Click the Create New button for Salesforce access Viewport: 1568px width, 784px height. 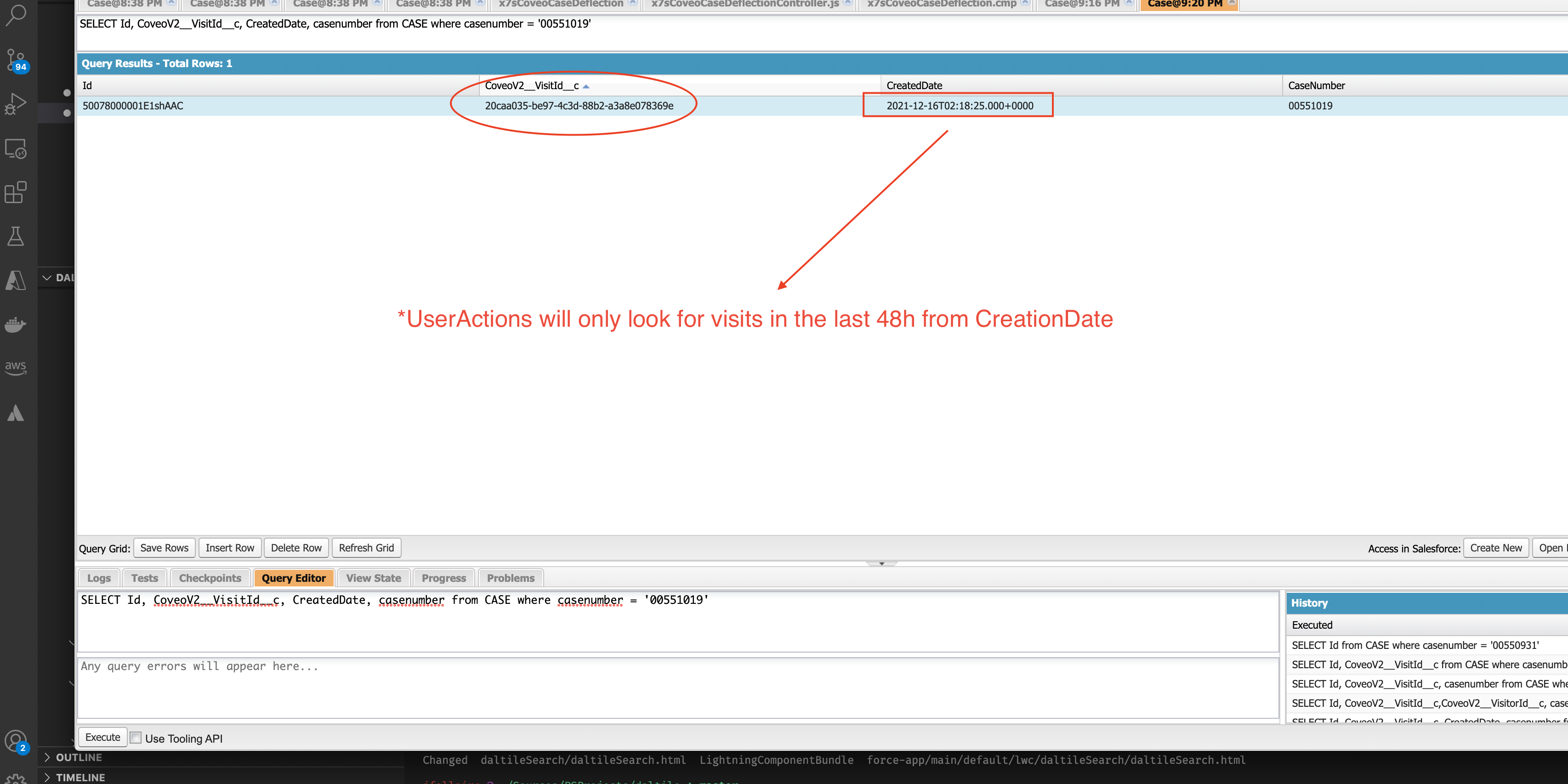1495,547
